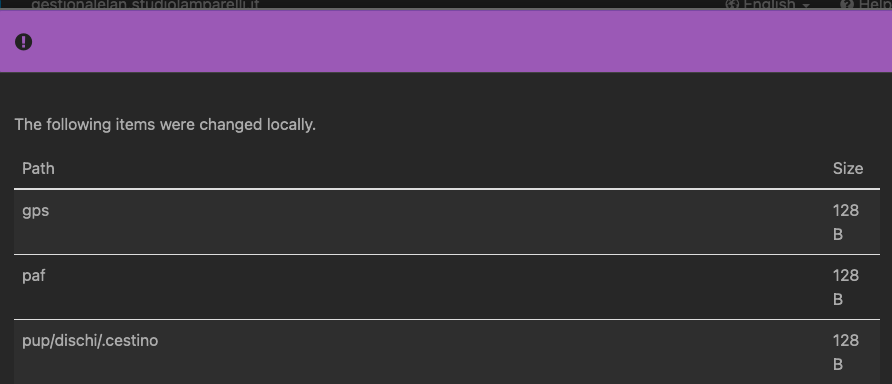Click the word 'paf' in the list

click(34, 275)
